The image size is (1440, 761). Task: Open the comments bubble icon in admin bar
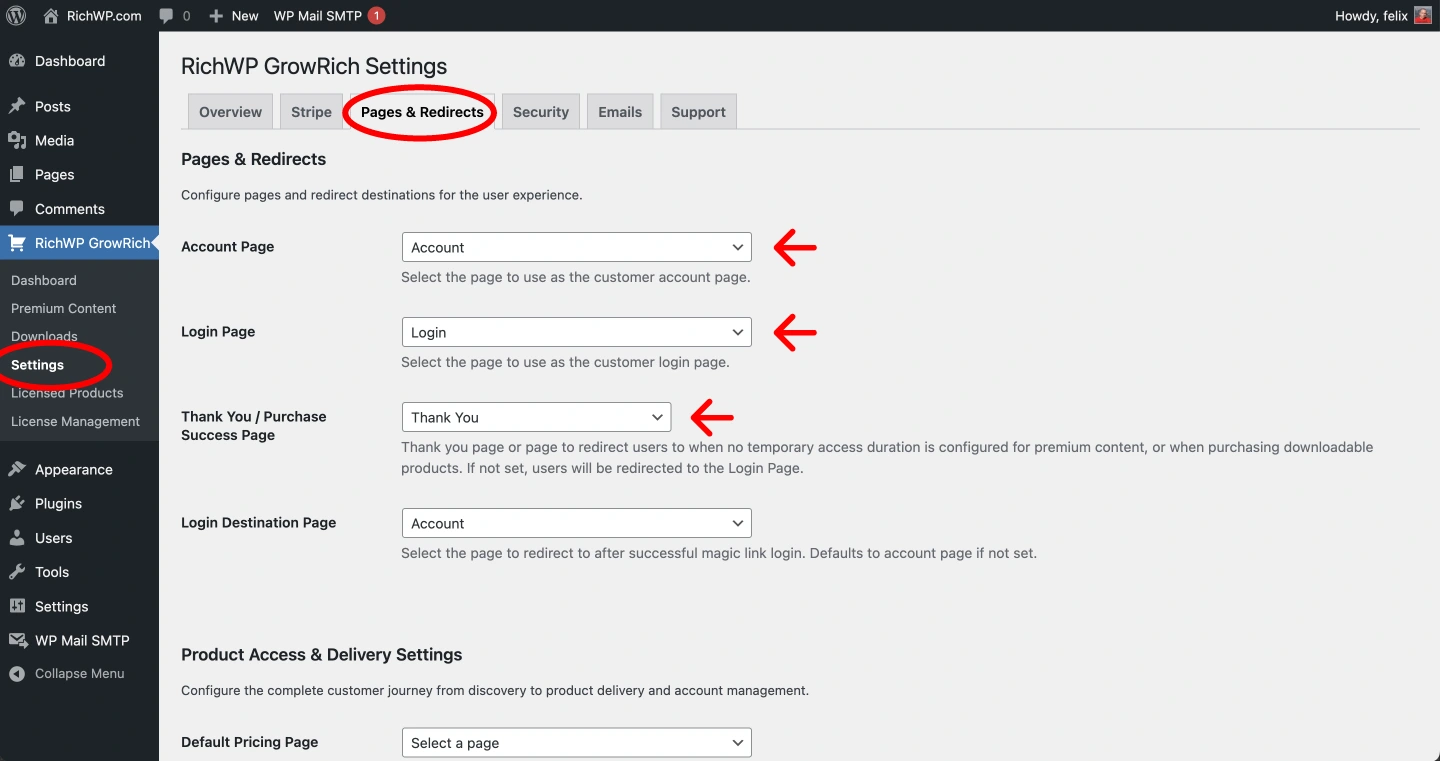(x=167, y=15)
